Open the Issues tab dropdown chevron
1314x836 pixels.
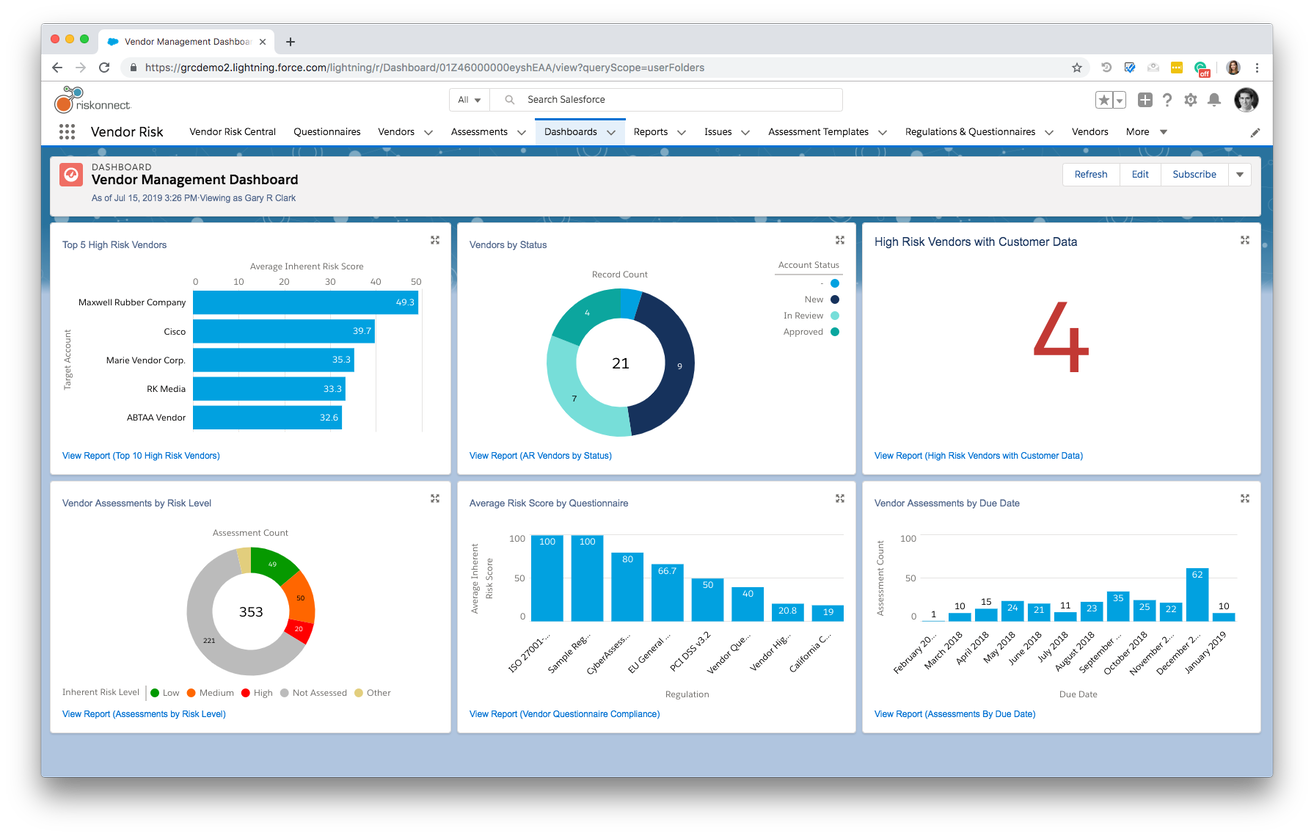(745, 132)
